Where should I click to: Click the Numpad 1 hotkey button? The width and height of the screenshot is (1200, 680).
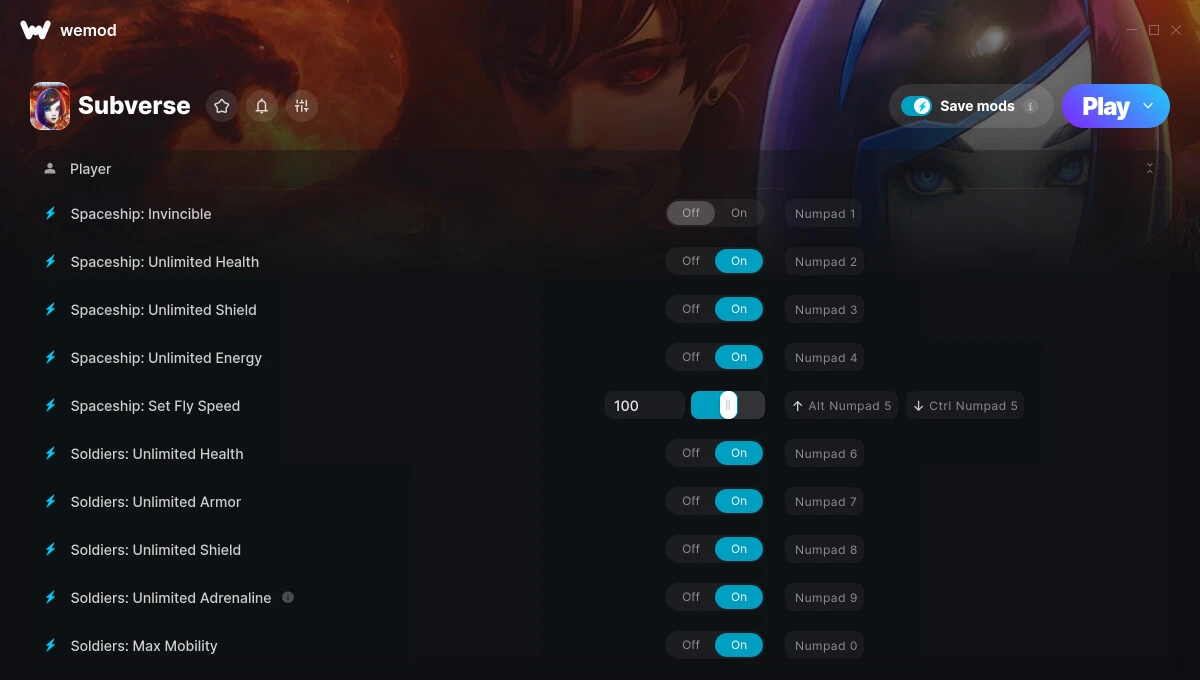[825, 213]
